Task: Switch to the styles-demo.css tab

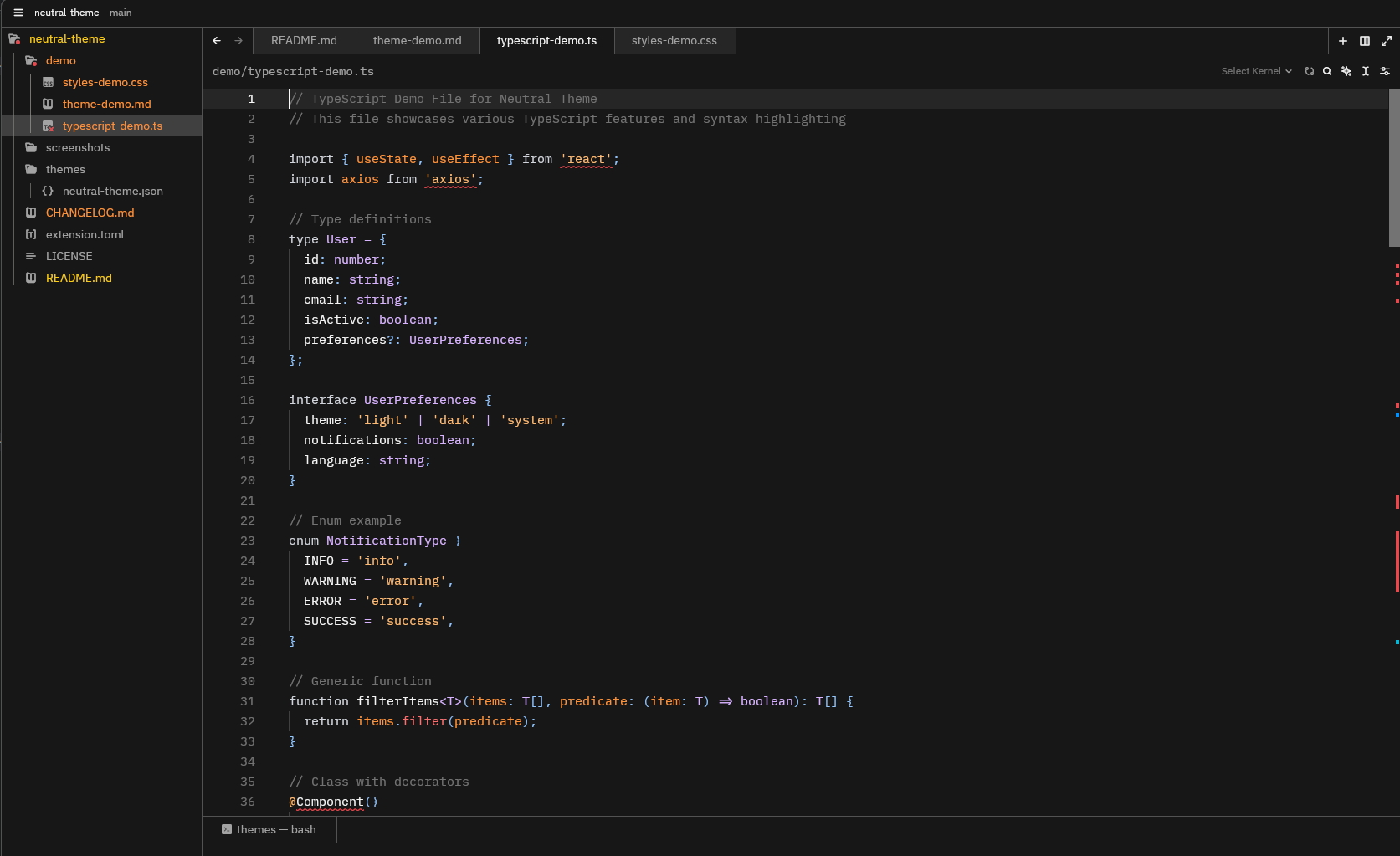Action: (674, 40)
